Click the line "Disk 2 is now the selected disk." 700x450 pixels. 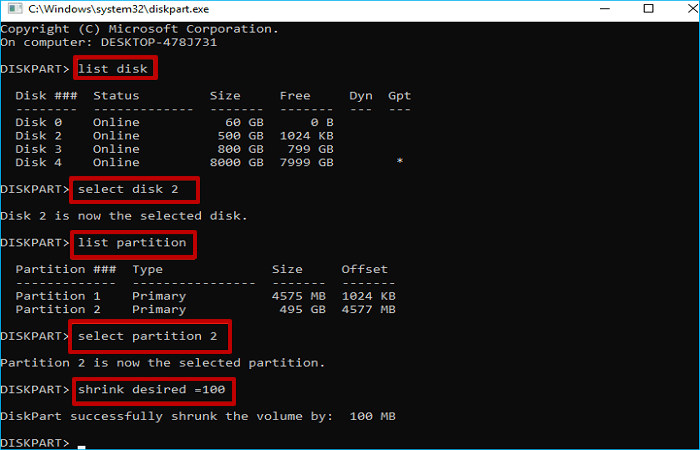[x=124, y=216]
